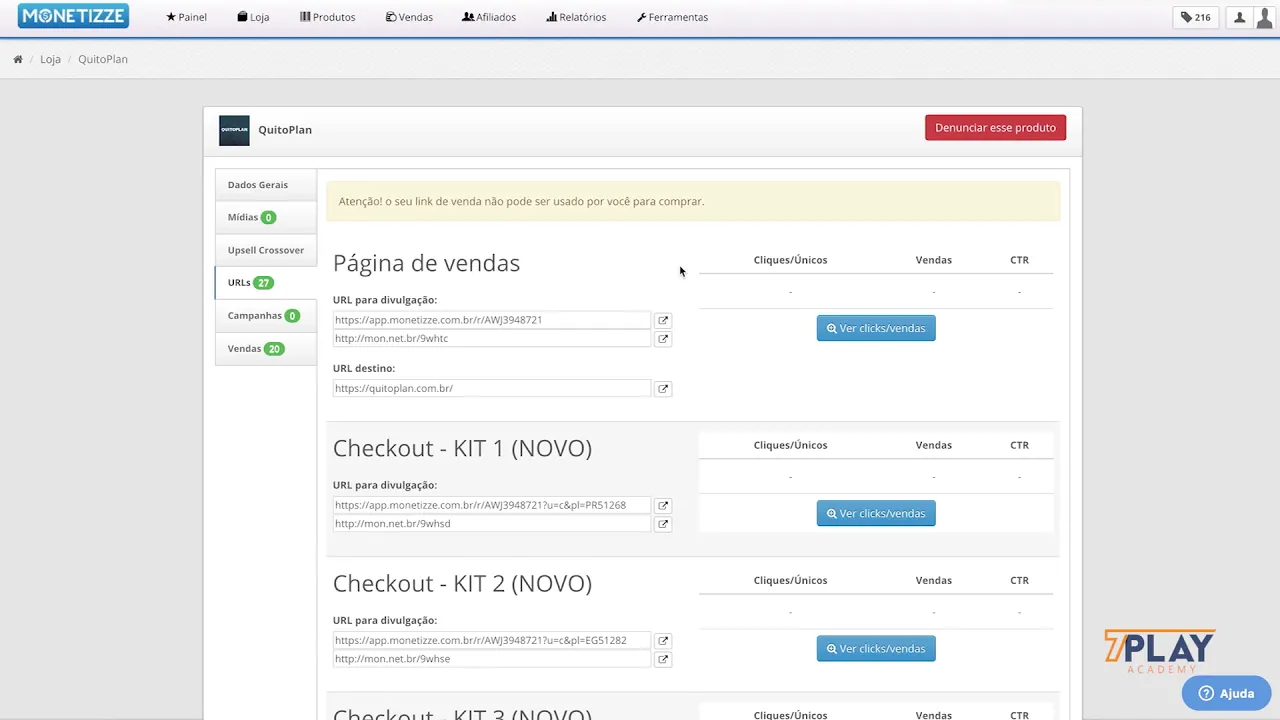Click the URLs count badge 27

[263, 283]
